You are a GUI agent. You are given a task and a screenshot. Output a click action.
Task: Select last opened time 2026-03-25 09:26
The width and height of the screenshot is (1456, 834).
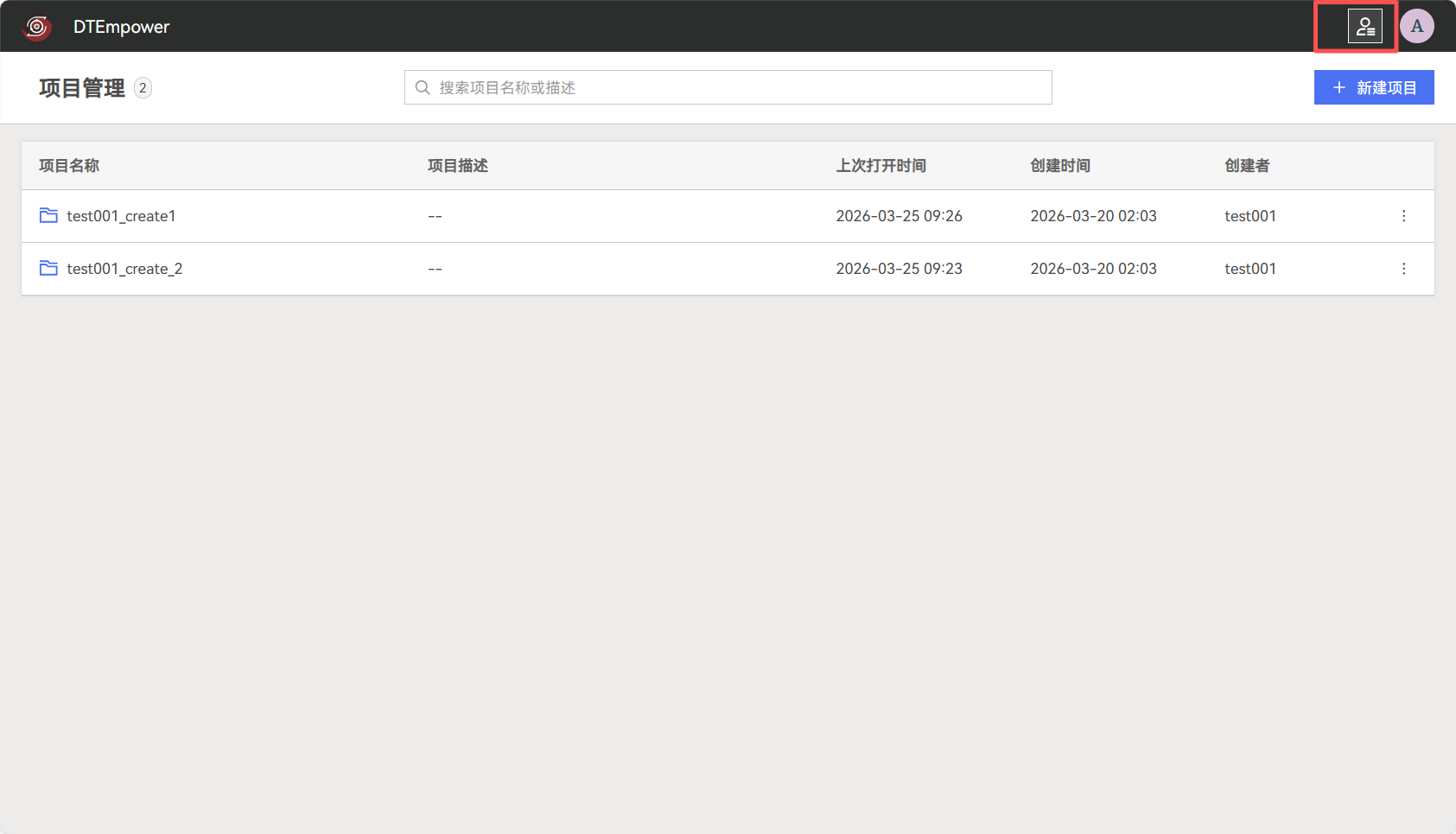click(x=899, y=216)
